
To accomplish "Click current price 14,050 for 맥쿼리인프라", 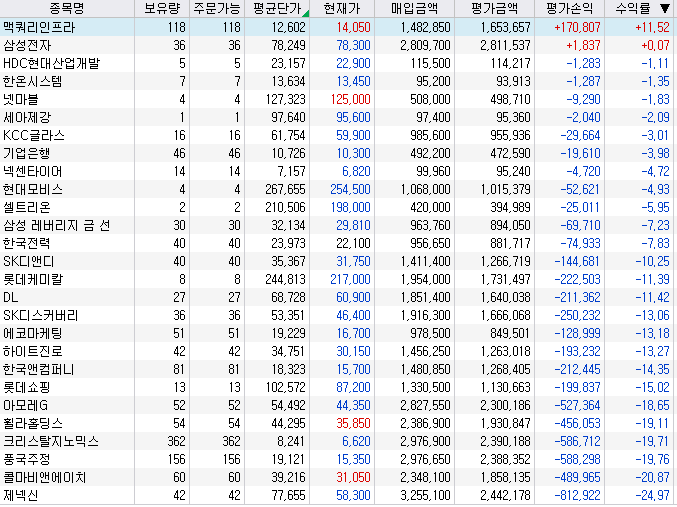I will click(x=353, y=27).
